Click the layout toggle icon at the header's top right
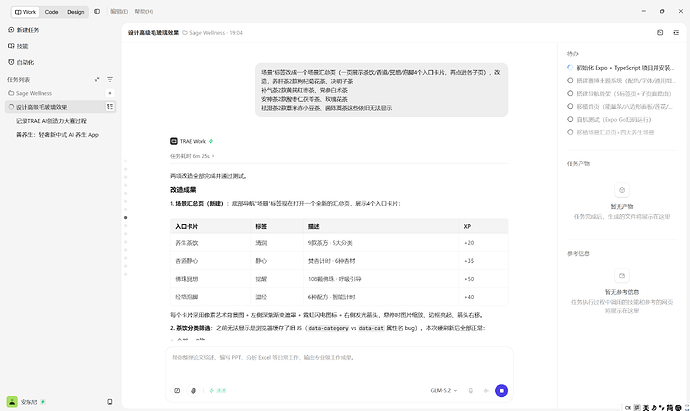The height and width of the screenshot is (411, 690). [660, 33]
